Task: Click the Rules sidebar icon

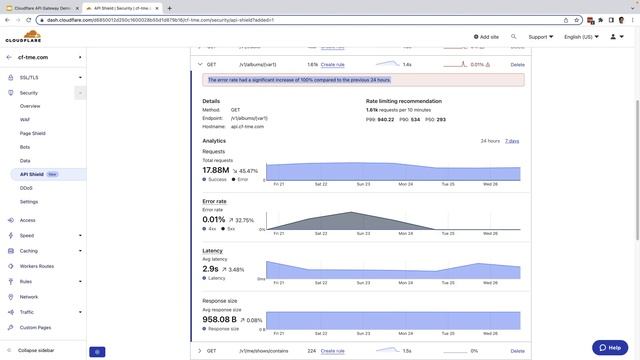Action: pos(11,282)
